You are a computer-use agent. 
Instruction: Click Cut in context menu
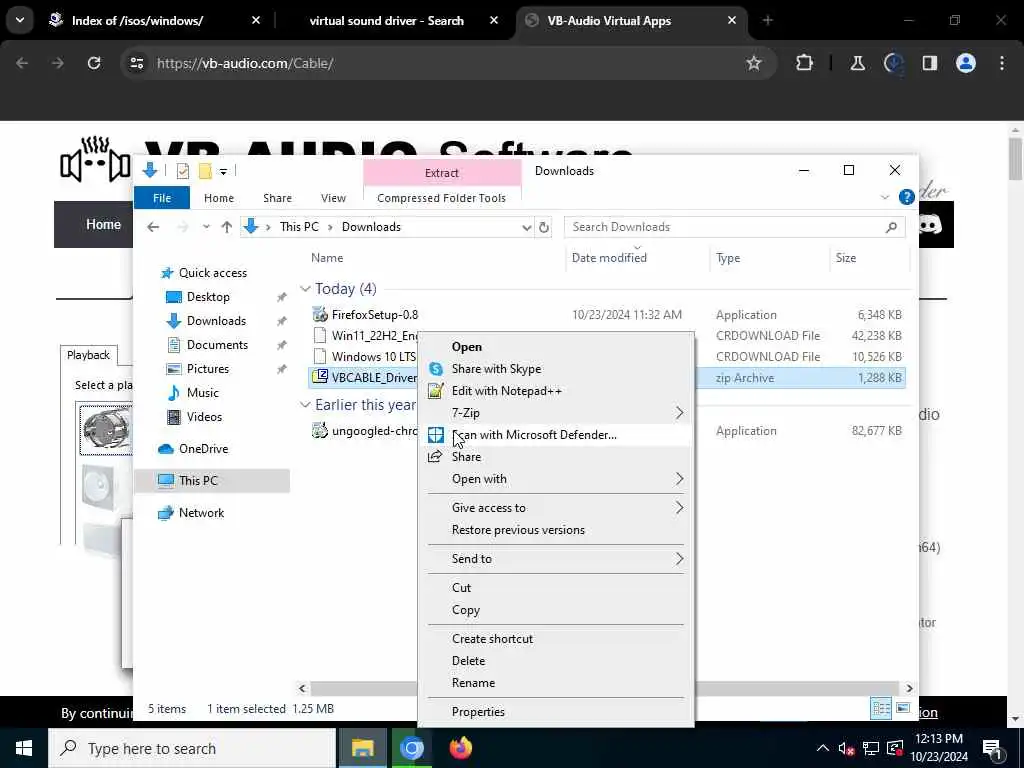(558, 588)
